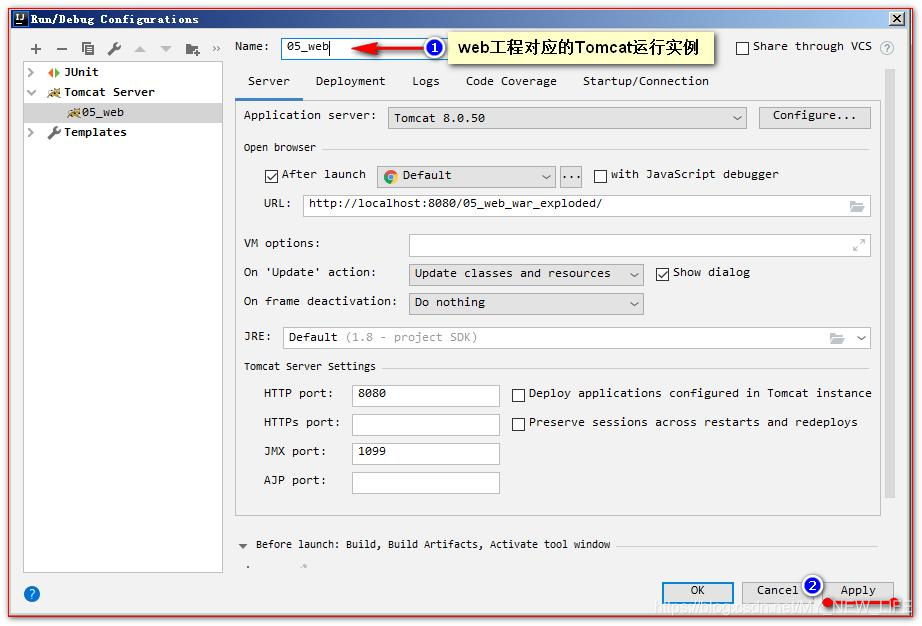The image size is (922, 626).
Task: Switch to the Startup/Connection tab
Action: coord(646,81)
